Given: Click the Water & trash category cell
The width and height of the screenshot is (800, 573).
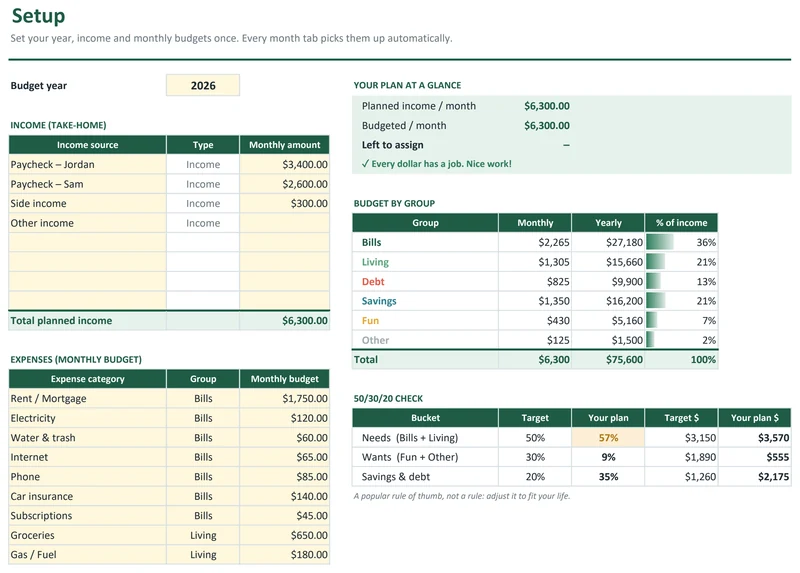Looking at the screenshot, I should pos(87,438).
